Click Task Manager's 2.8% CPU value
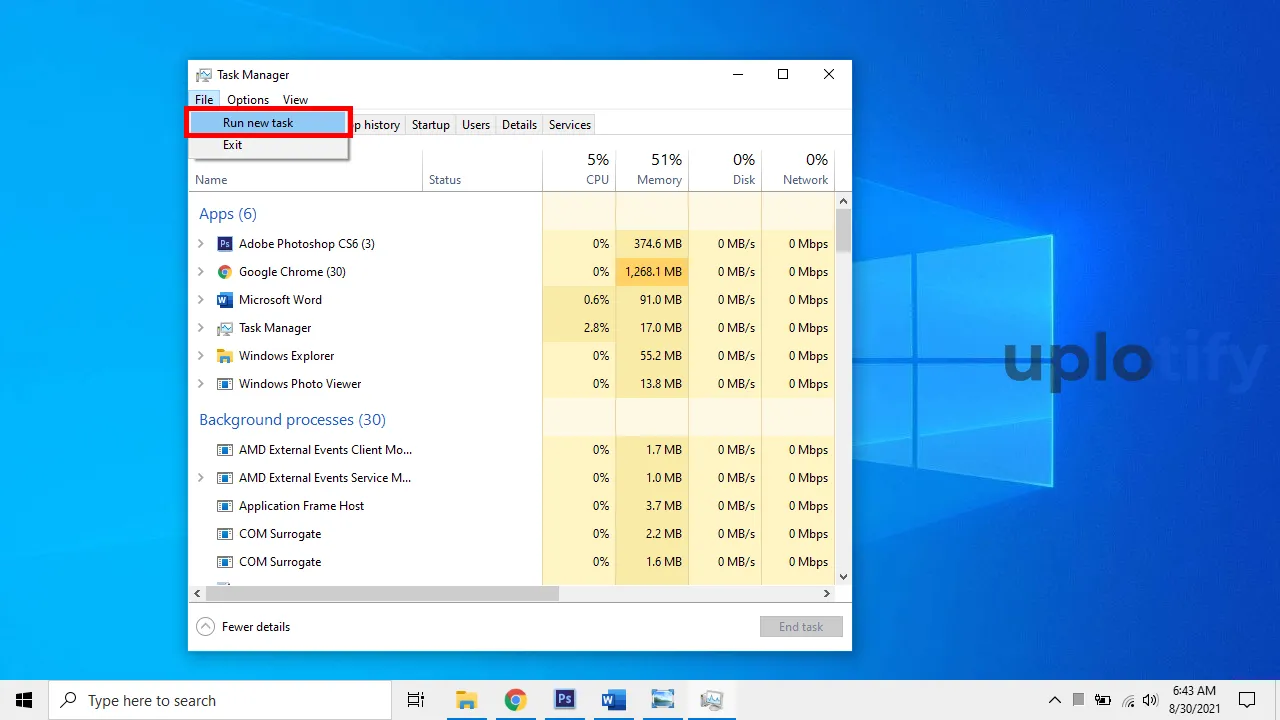This screenshot has width=1280, height=720. pos(596,328)
